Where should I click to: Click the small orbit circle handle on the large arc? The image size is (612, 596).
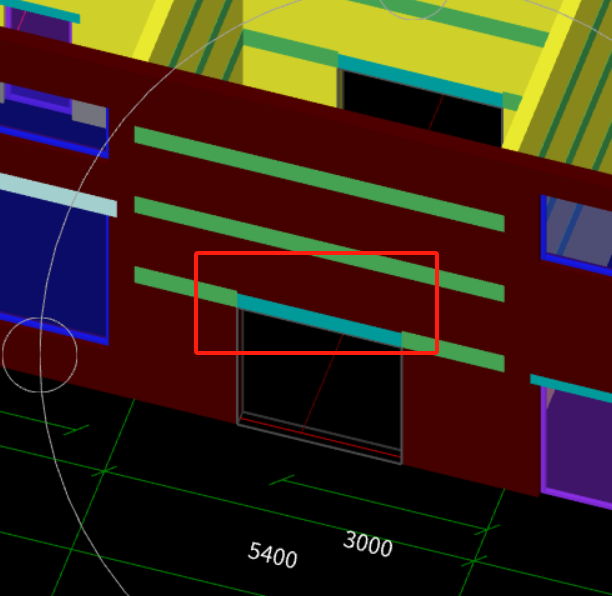pyautogui.click(x=40, y=355)
